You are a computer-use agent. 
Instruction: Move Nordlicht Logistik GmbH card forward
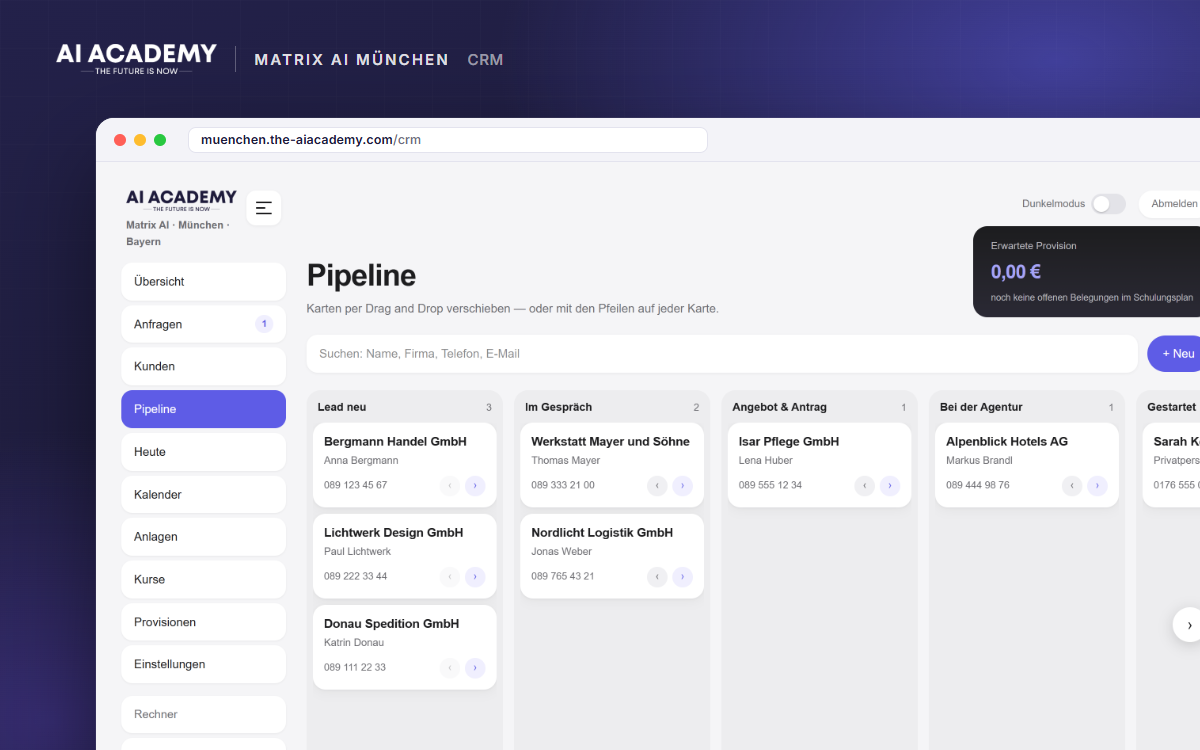682,577
